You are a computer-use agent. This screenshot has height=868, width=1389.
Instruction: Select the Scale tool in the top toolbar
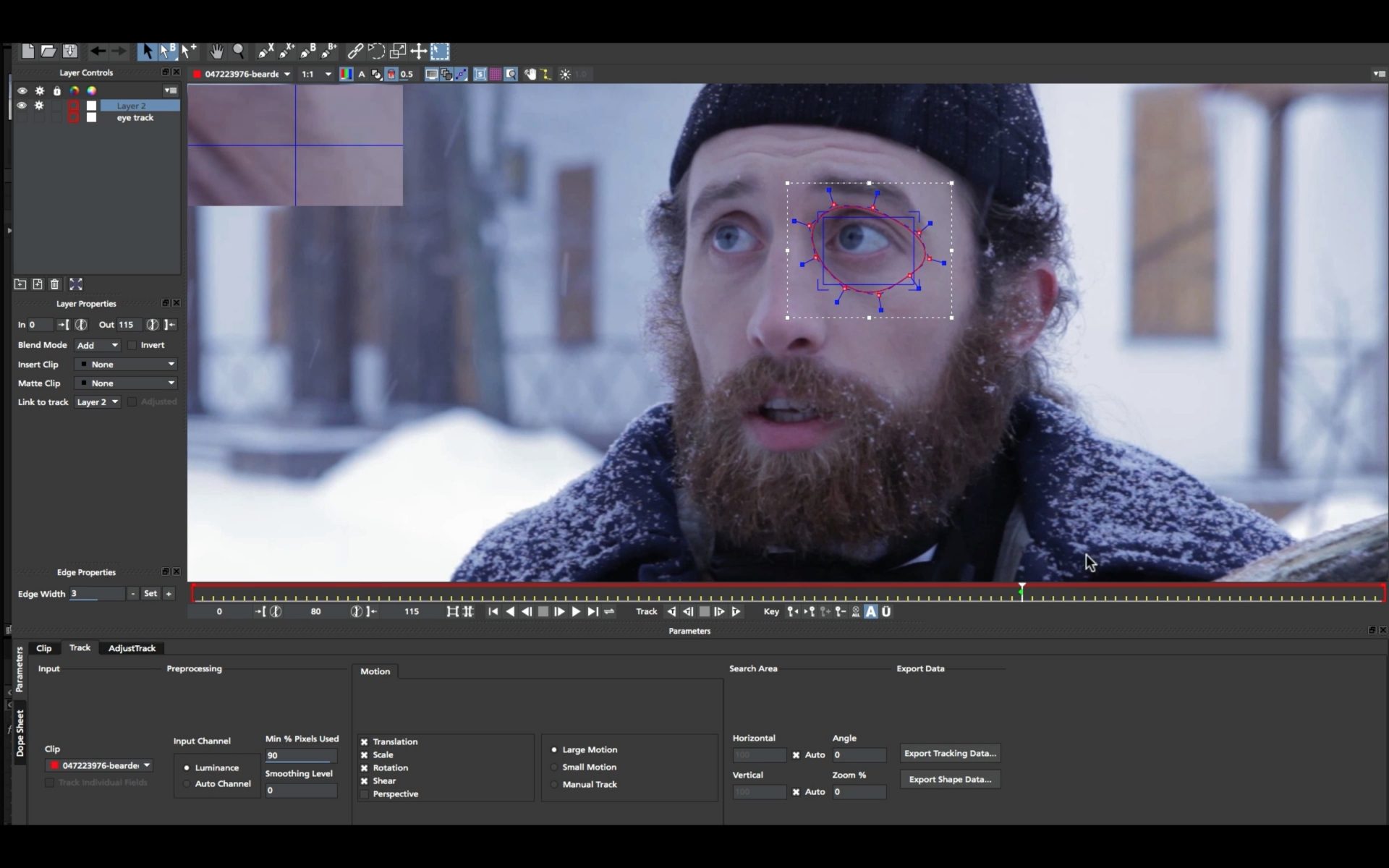(397, 51)
